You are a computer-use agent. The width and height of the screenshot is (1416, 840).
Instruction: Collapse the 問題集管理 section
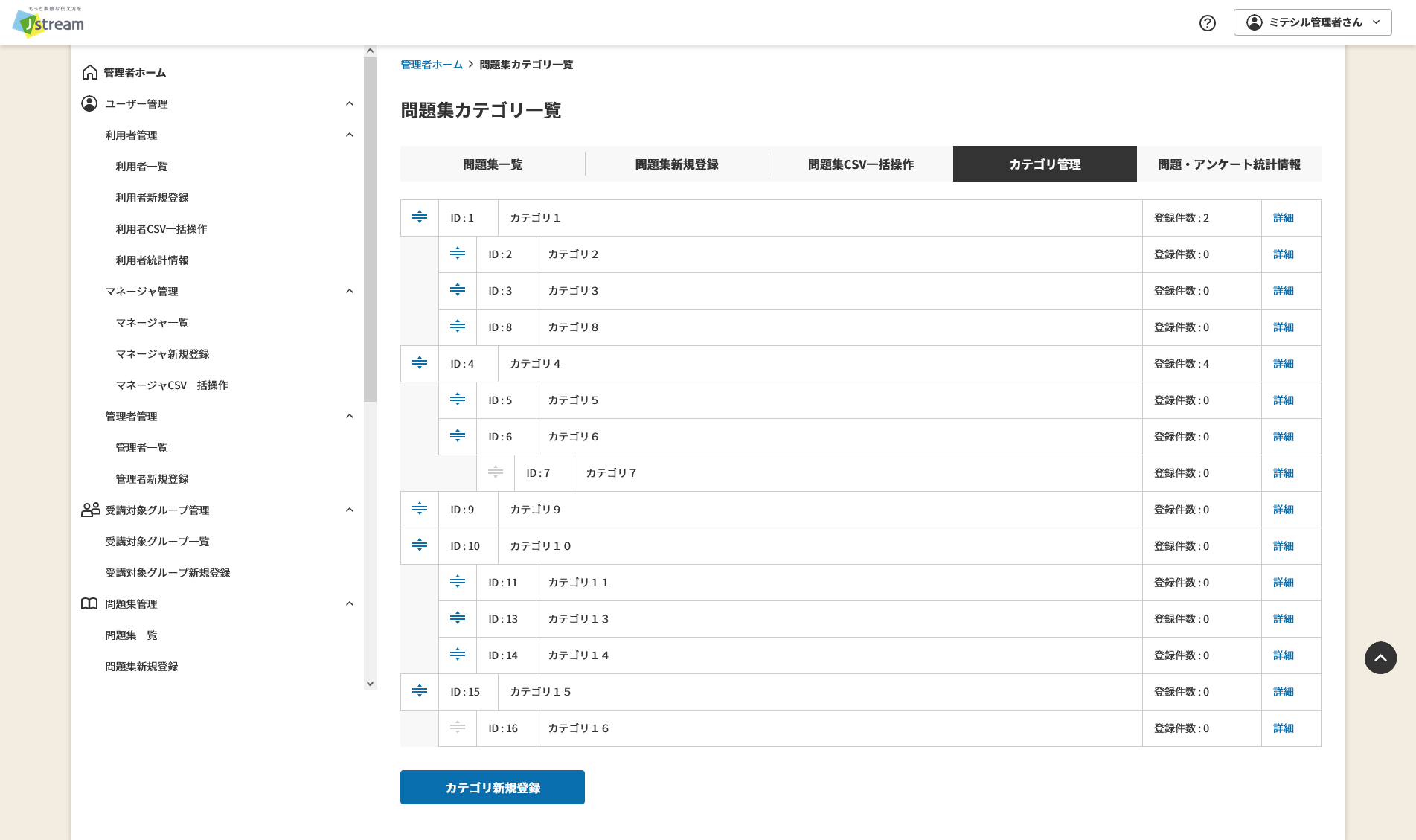click(x=350, y=603)
